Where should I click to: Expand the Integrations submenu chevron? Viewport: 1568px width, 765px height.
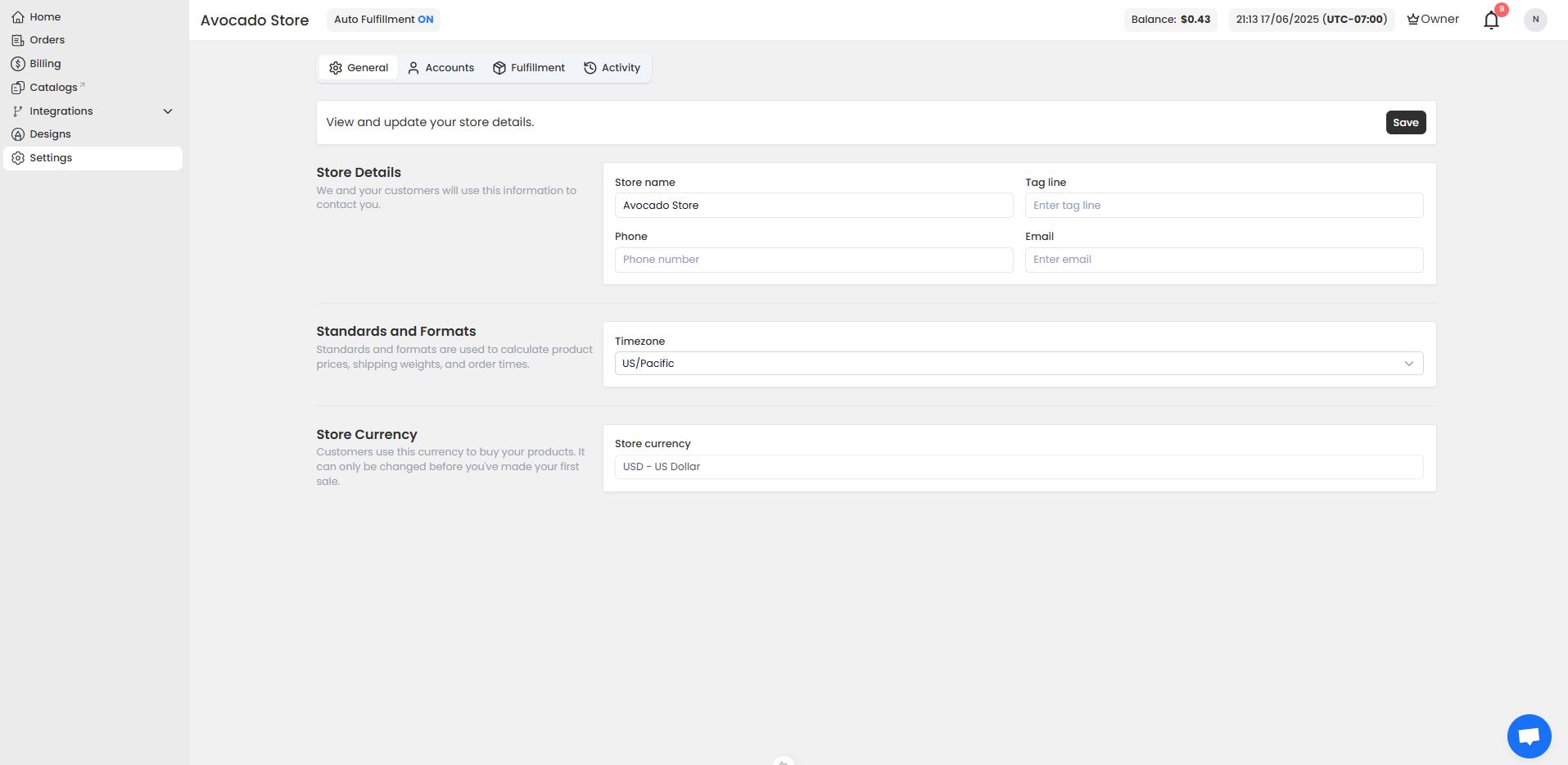point(168,111)
